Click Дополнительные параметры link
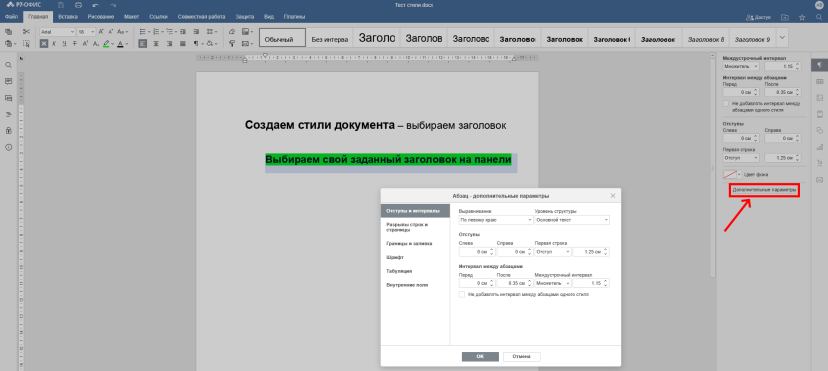Image resolution: width=828 pixels, height=371 pixels. click(x=764, y=190)
